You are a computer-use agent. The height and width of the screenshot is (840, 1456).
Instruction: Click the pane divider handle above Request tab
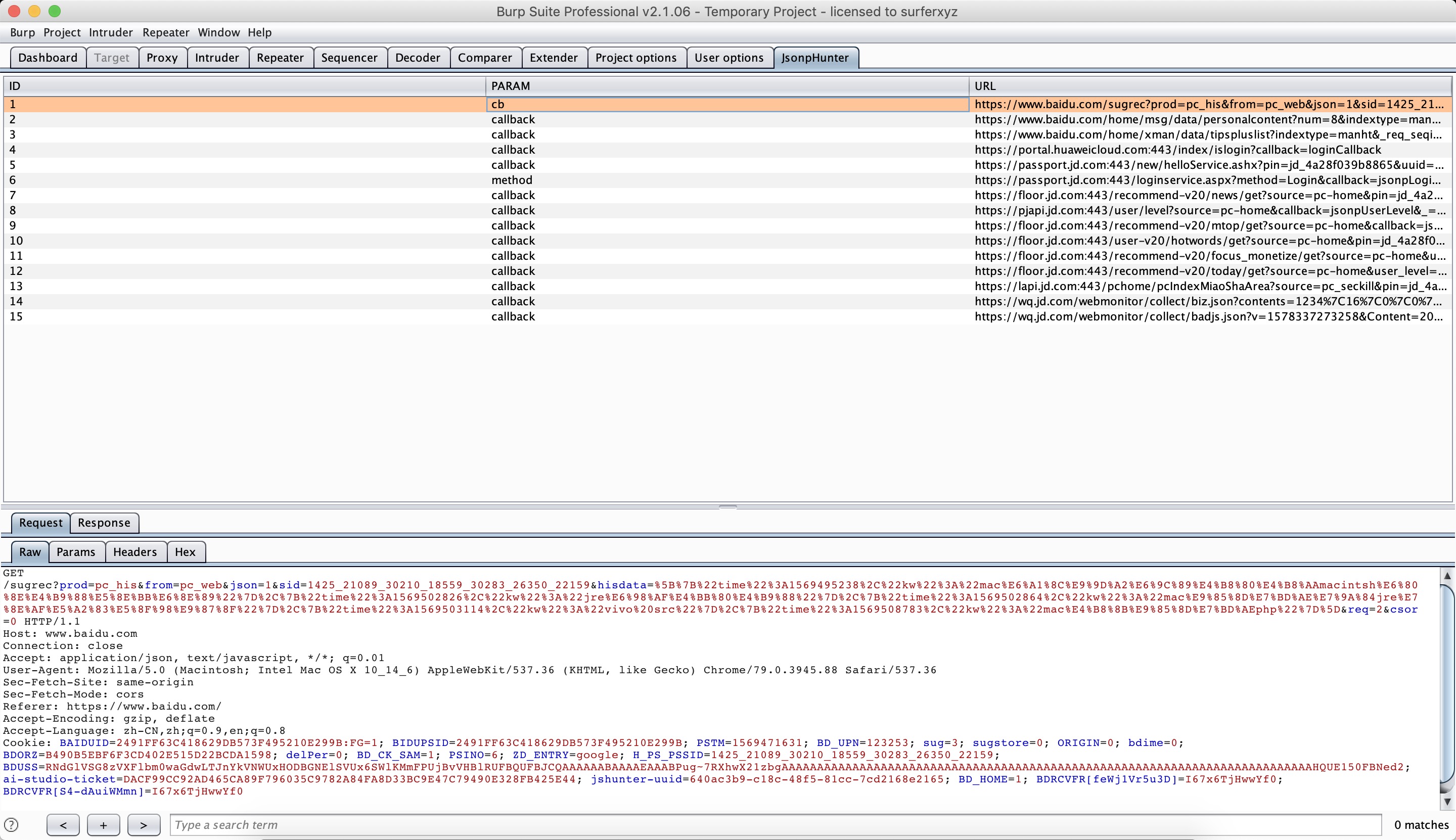(x=727, y=507)
